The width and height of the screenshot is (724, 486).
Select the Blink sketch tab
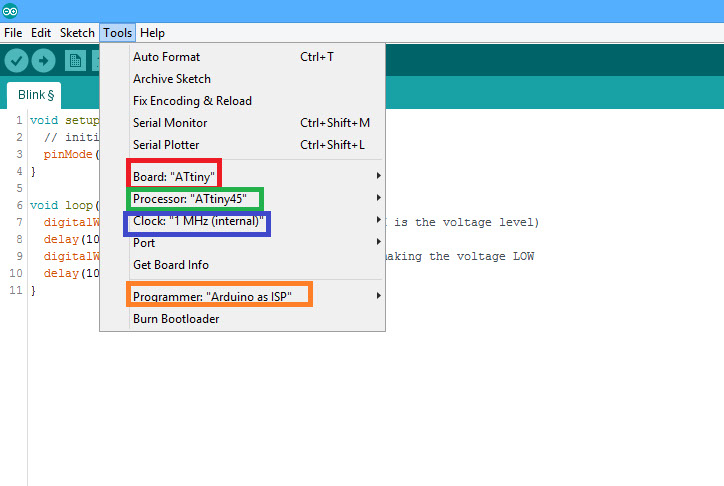[x=35, y=95]
